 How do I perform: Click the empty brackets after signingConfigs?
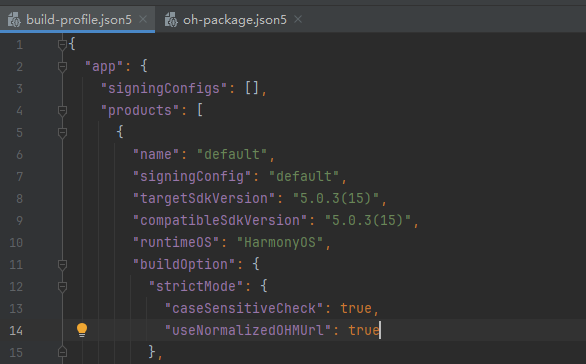coord(252,89)
